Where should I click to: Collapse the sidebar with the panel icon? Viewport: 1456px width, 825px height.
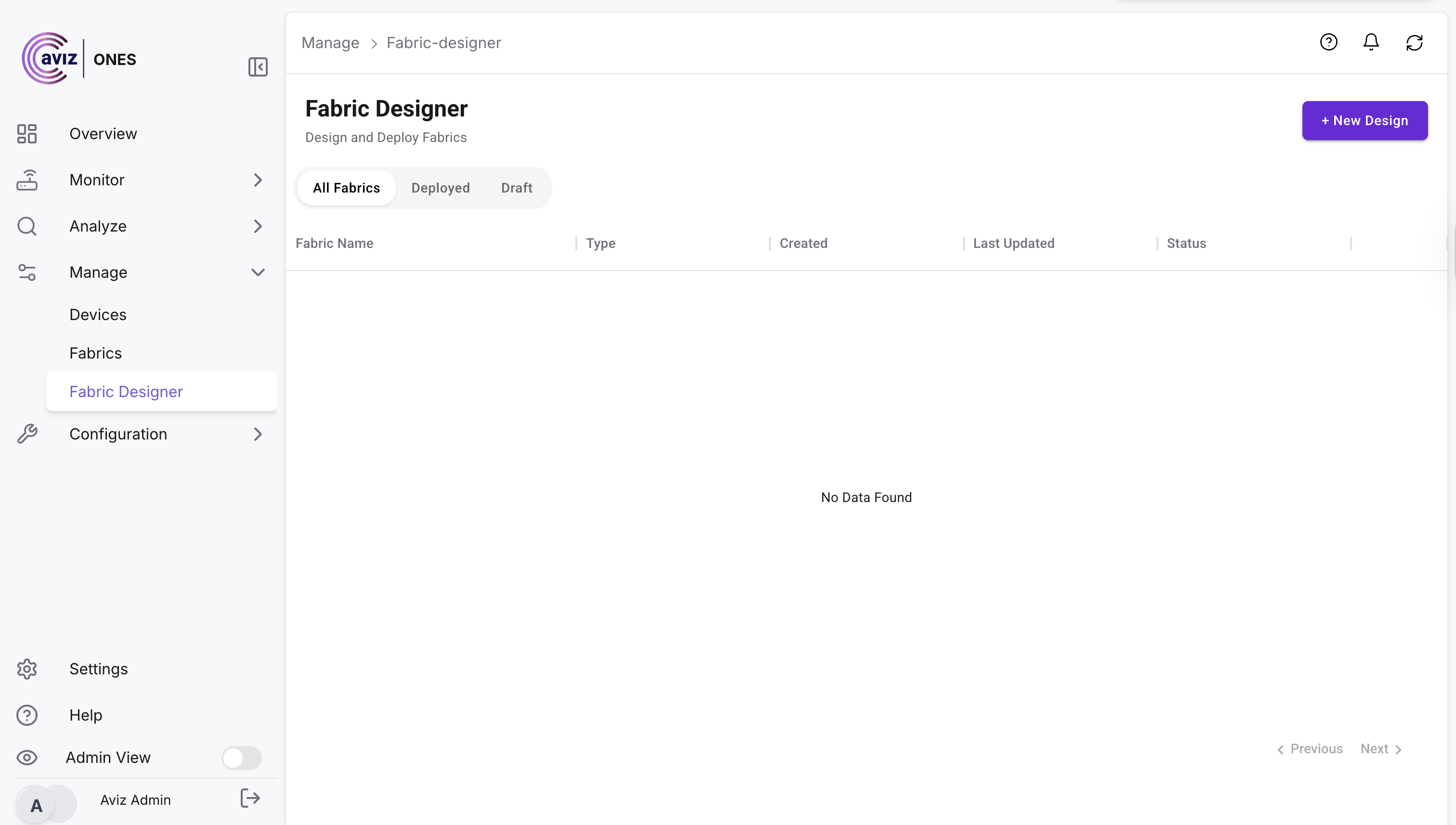258,67
